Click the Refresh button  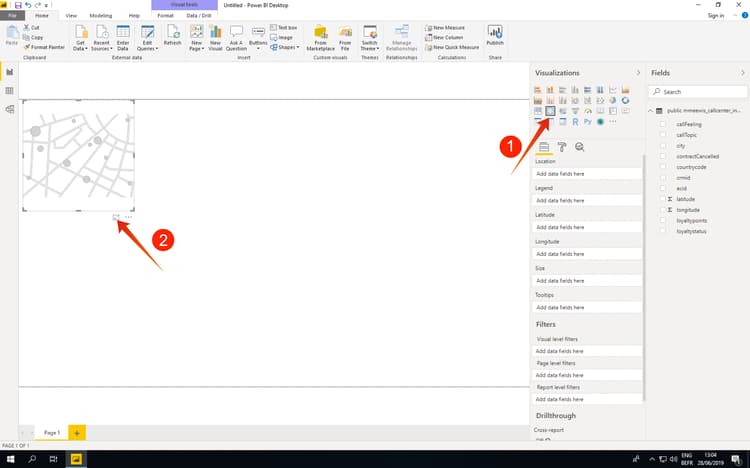tap(173, 35)
